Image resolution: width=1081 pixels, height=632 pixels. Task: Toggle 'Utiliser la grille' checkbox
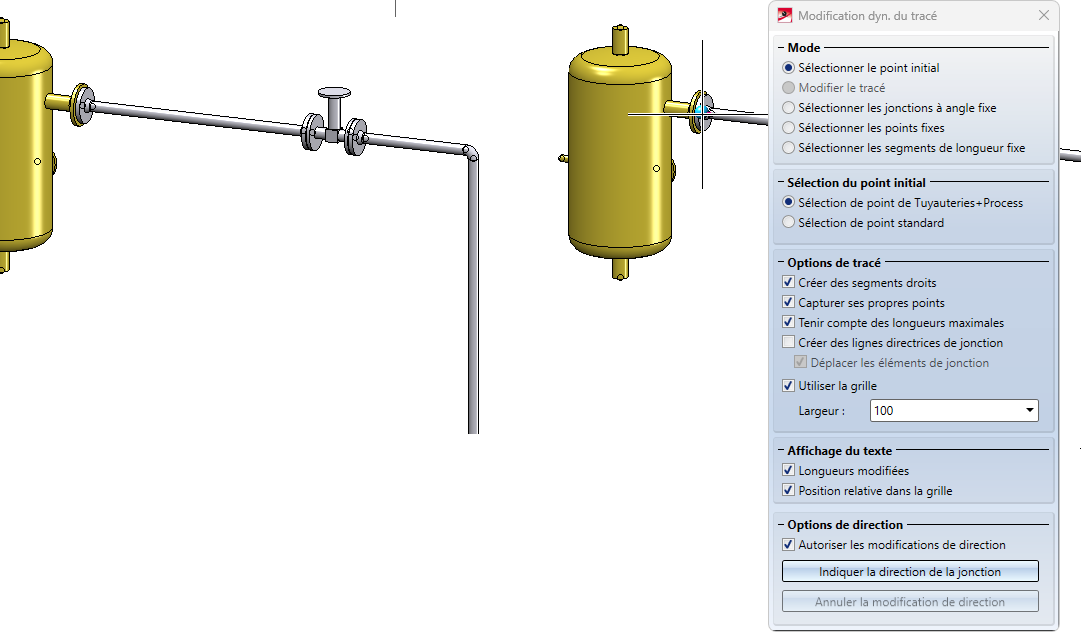[x=789, y=385]
